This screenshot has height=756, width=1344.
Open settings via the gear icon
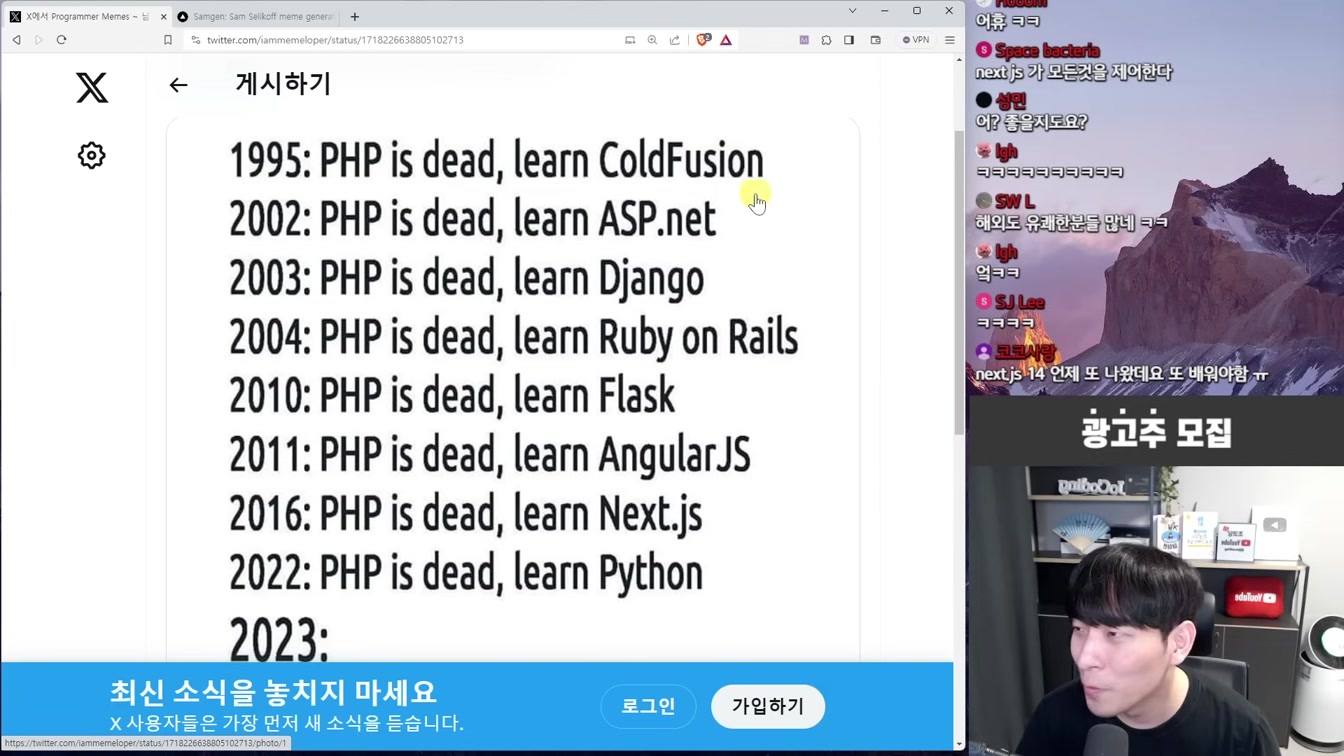point(91,155)
